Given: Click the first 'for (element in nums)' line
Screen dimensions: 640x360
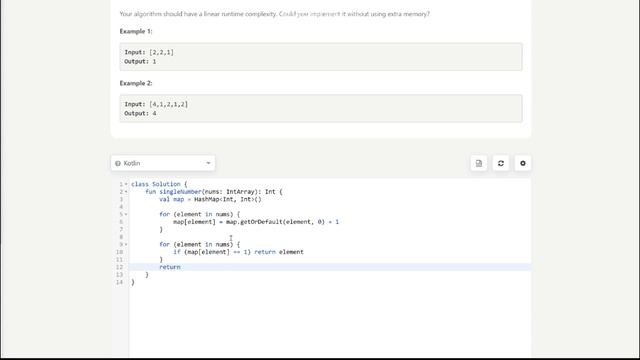Looking at the screenshot, I should (x=200, y=214).
